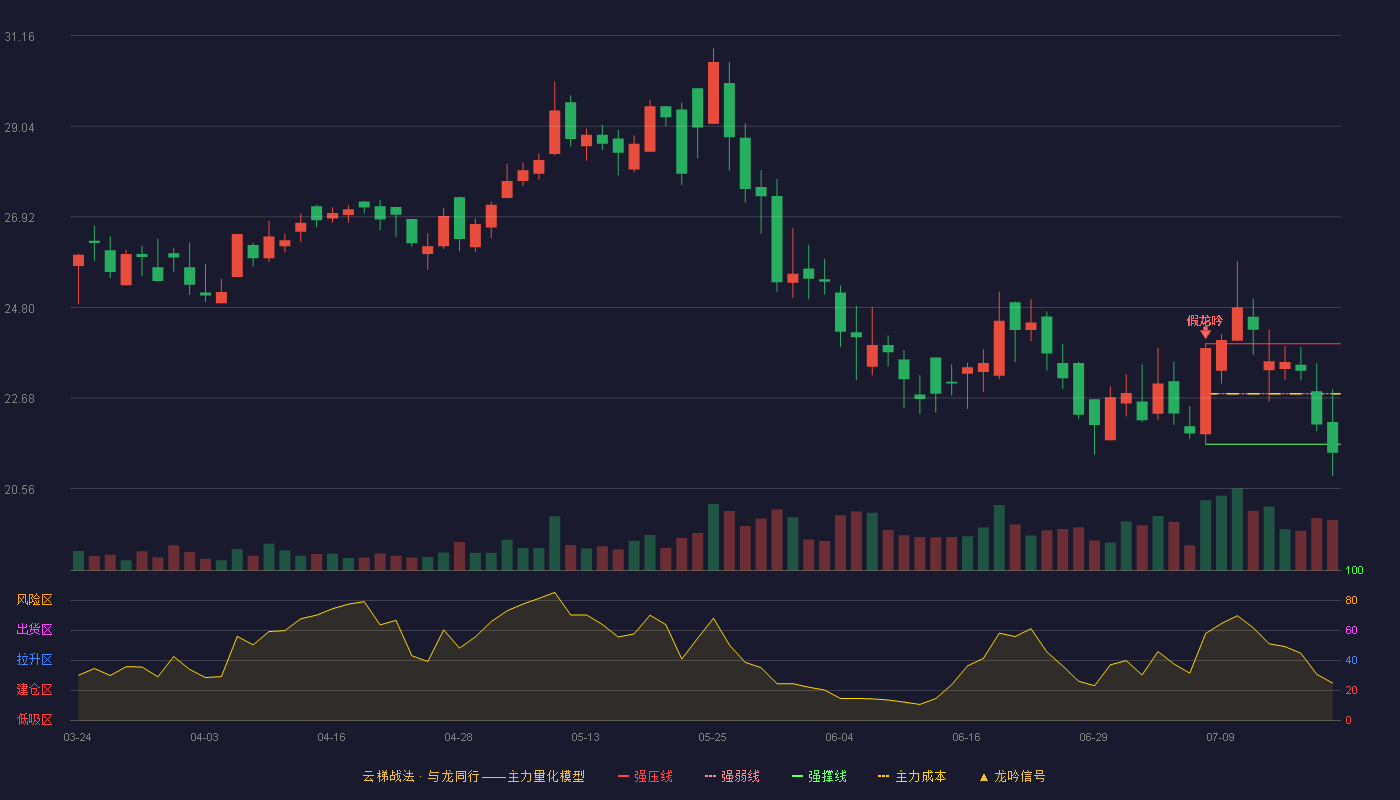The width and height of the screenshot is (1400, 800).
Task: Click the 22.68 price axis label
Action: pos(19,398)
